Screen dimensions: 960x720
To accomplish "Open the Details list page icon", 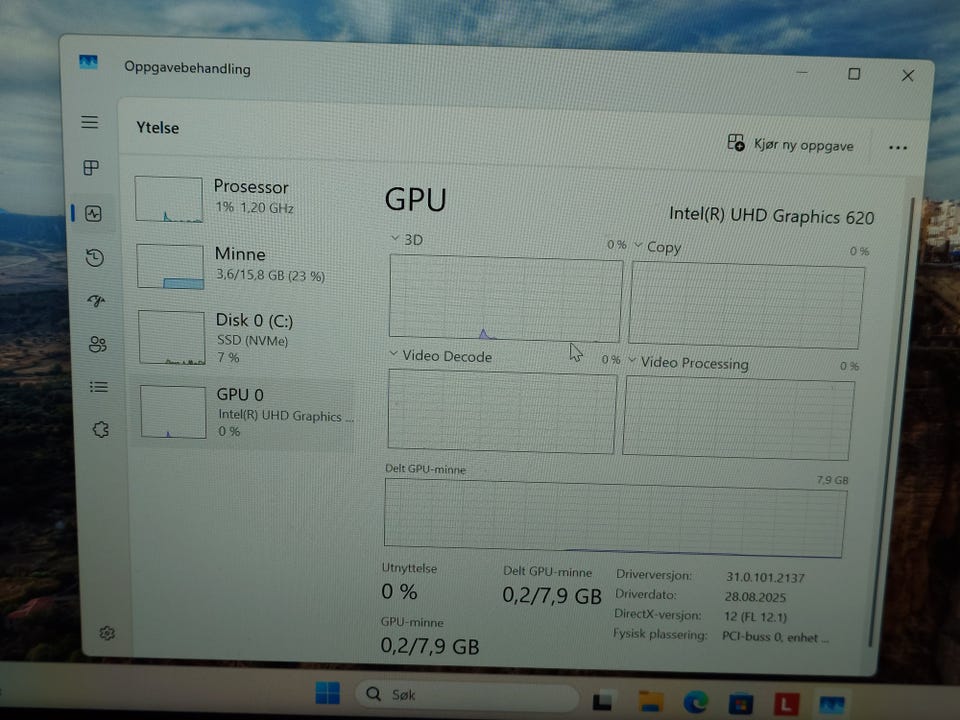I will coord(99,387).
